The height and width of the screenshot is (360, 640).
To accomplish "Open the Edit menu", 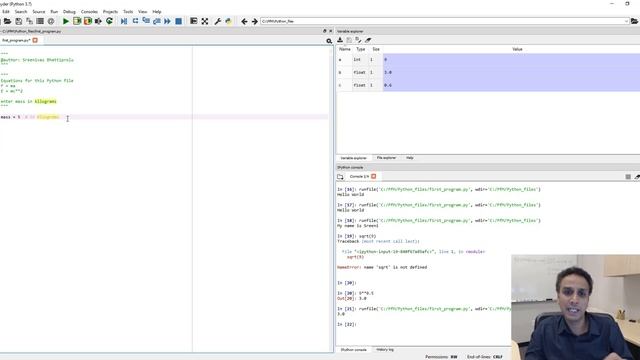I will pos(6,12).
